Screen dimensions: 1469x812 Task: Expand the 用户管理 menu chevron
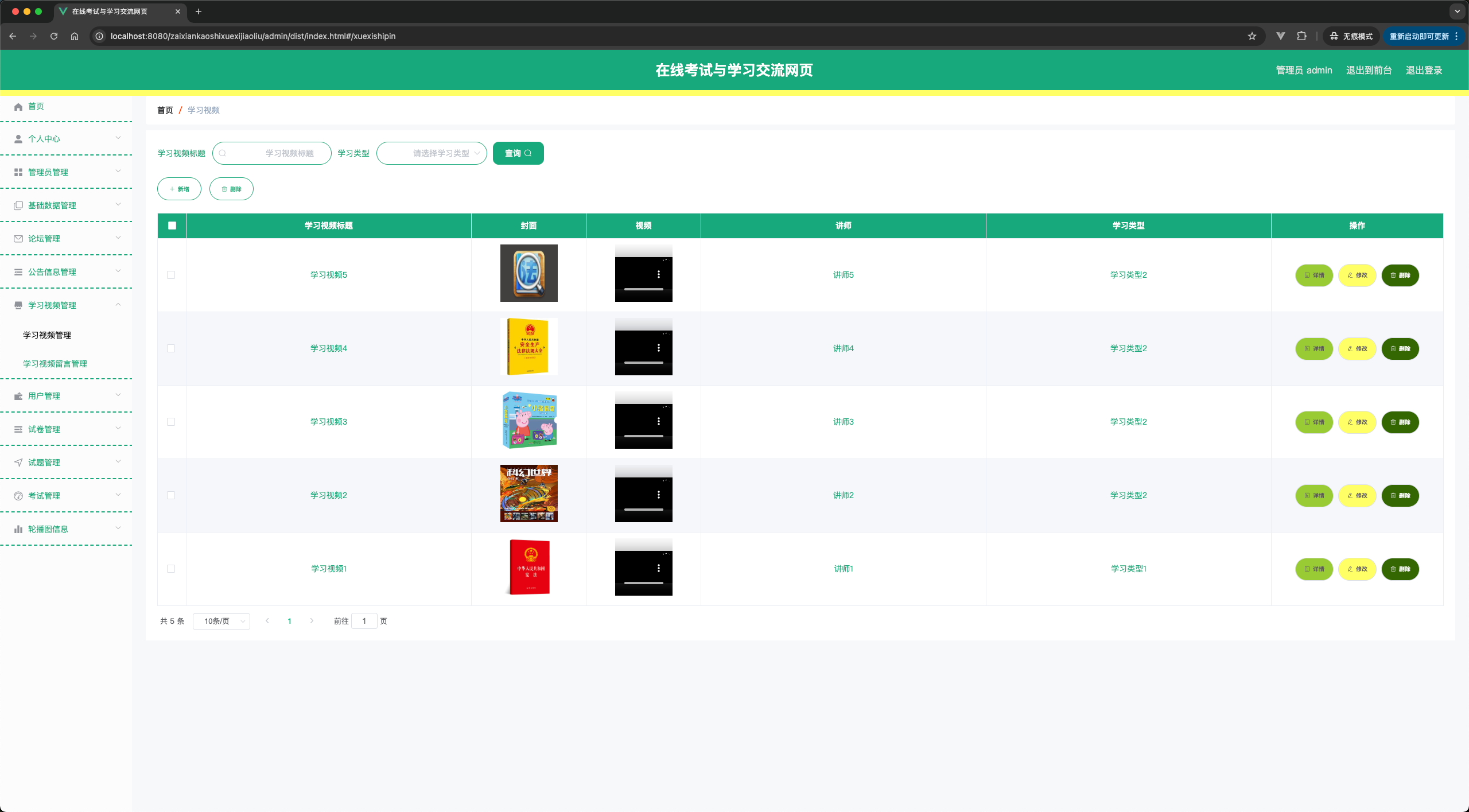pos(118,395)
